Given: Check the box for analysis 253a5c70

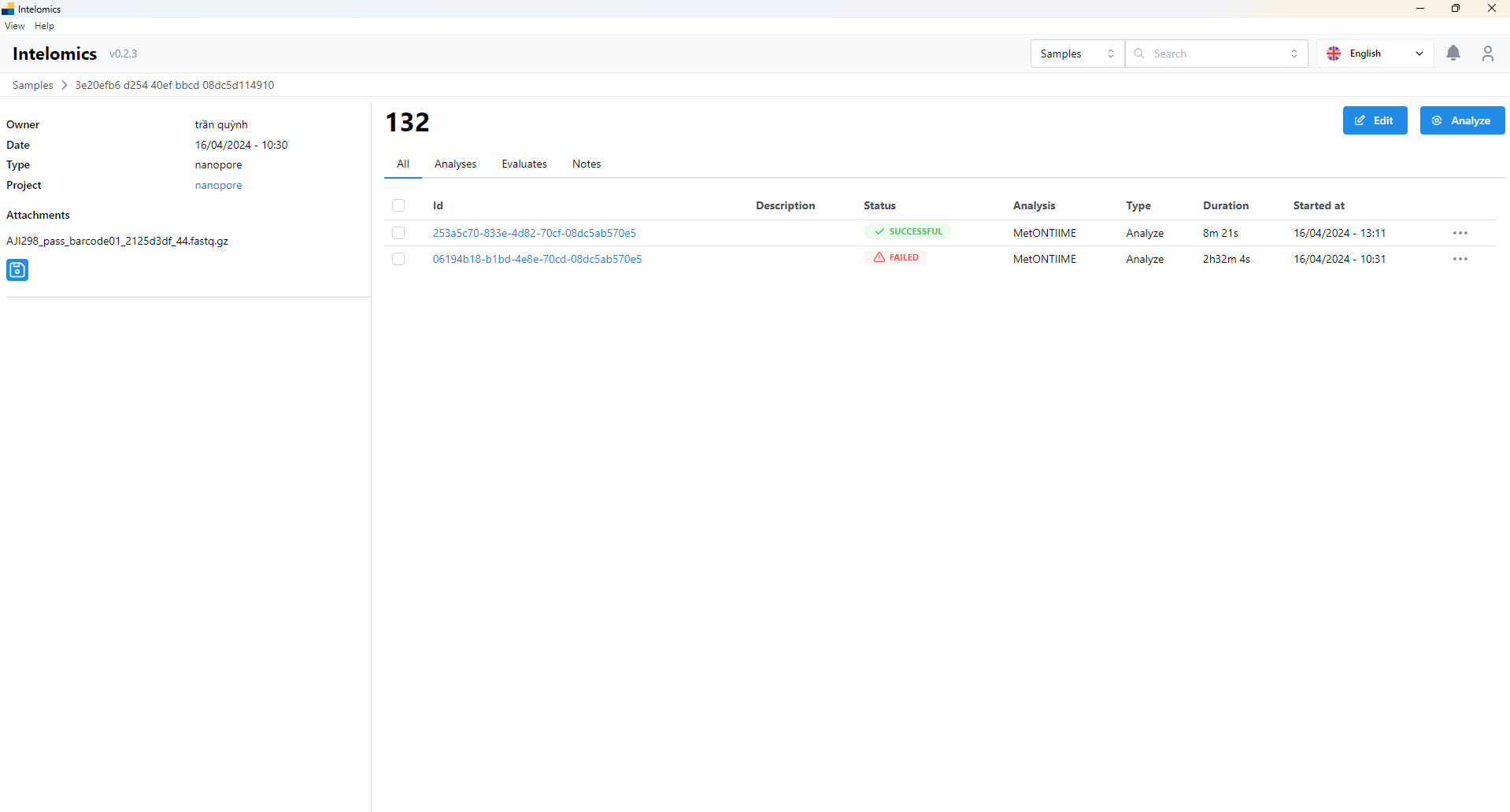Looking at the screenshot, I should tap(398, 233).
